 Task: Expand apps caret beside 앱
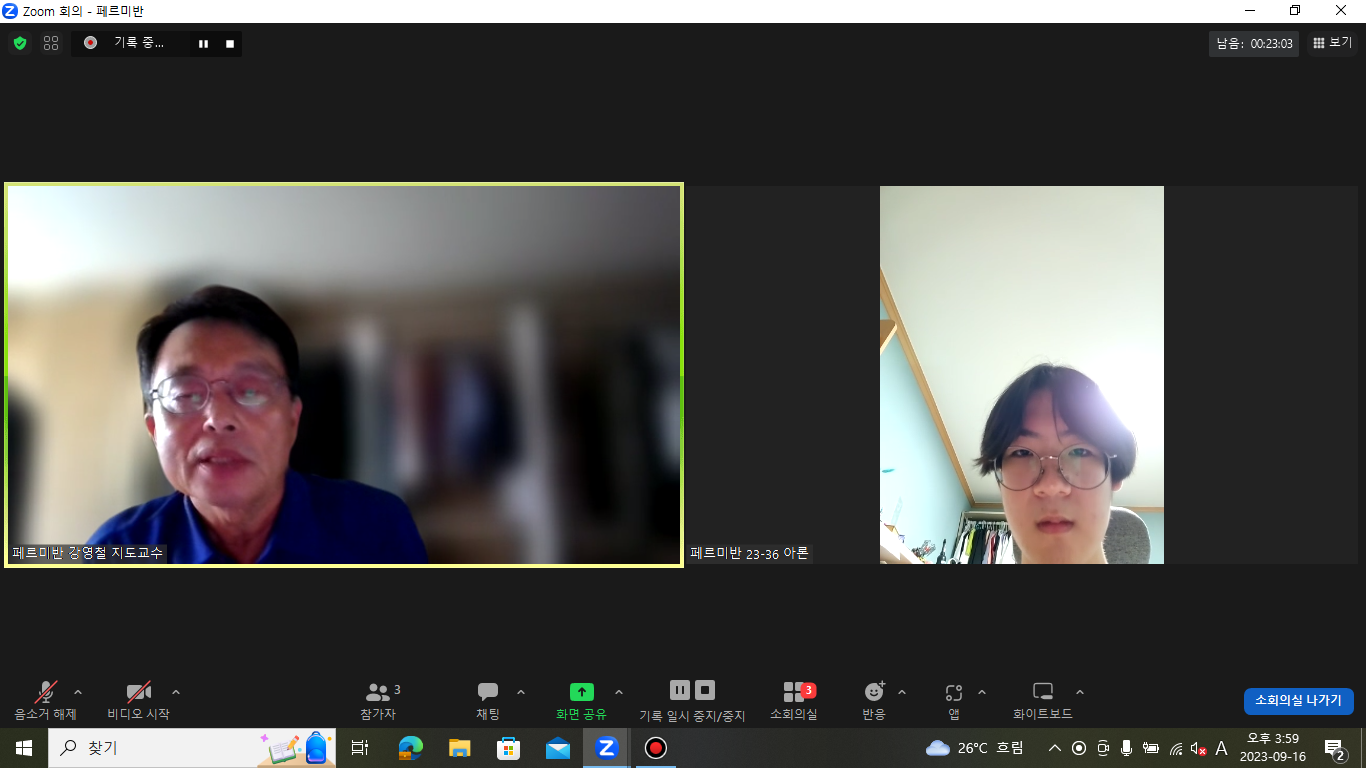pyautogui.click(x=981, y=692)
